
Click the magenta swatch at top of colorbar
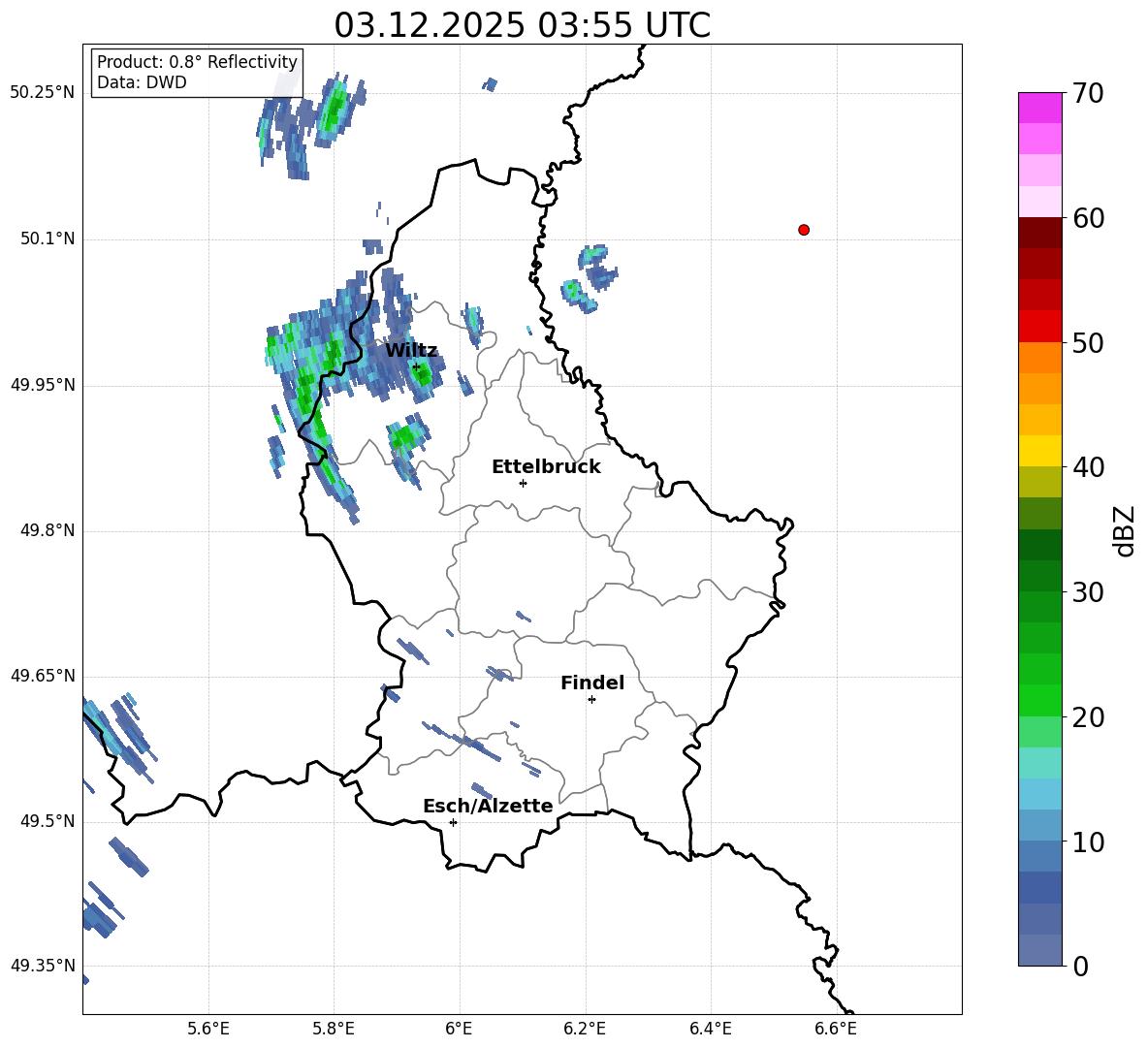(x=1040, y=108)
